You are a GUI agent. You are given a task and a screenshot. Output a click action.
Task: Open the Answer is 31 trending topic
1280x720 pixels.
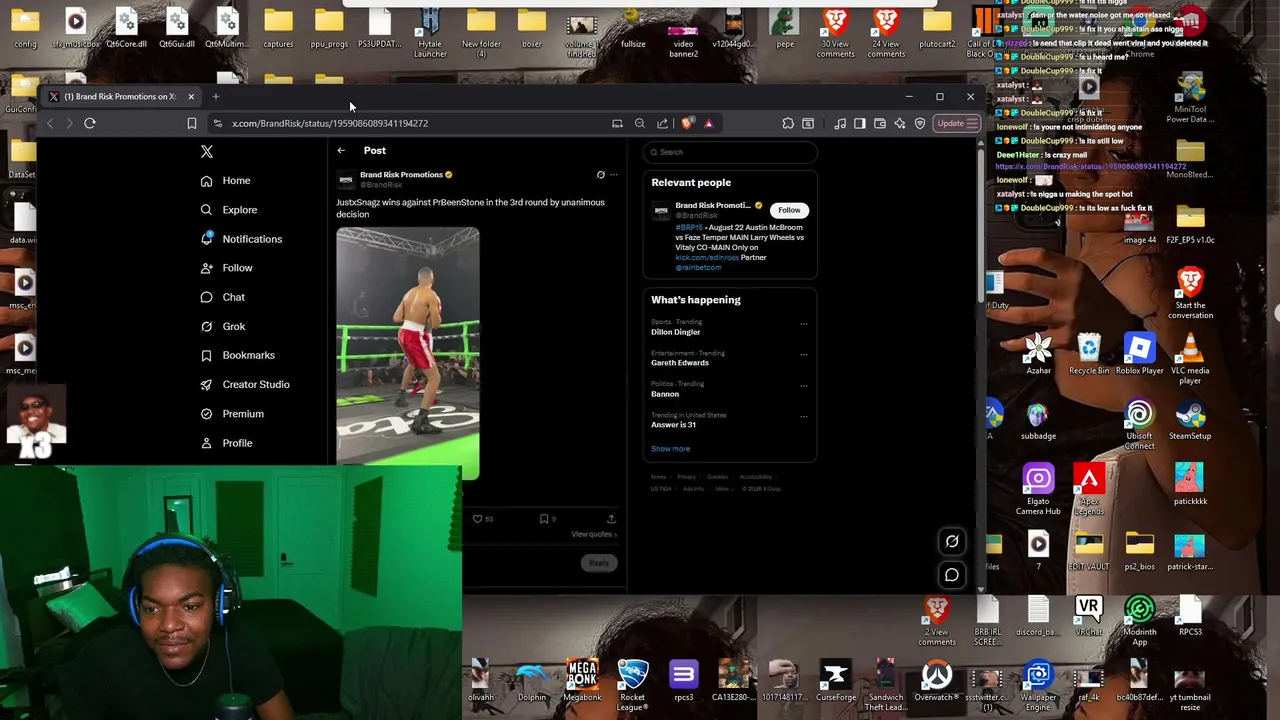pyautogui.click(x=673, y=425)
